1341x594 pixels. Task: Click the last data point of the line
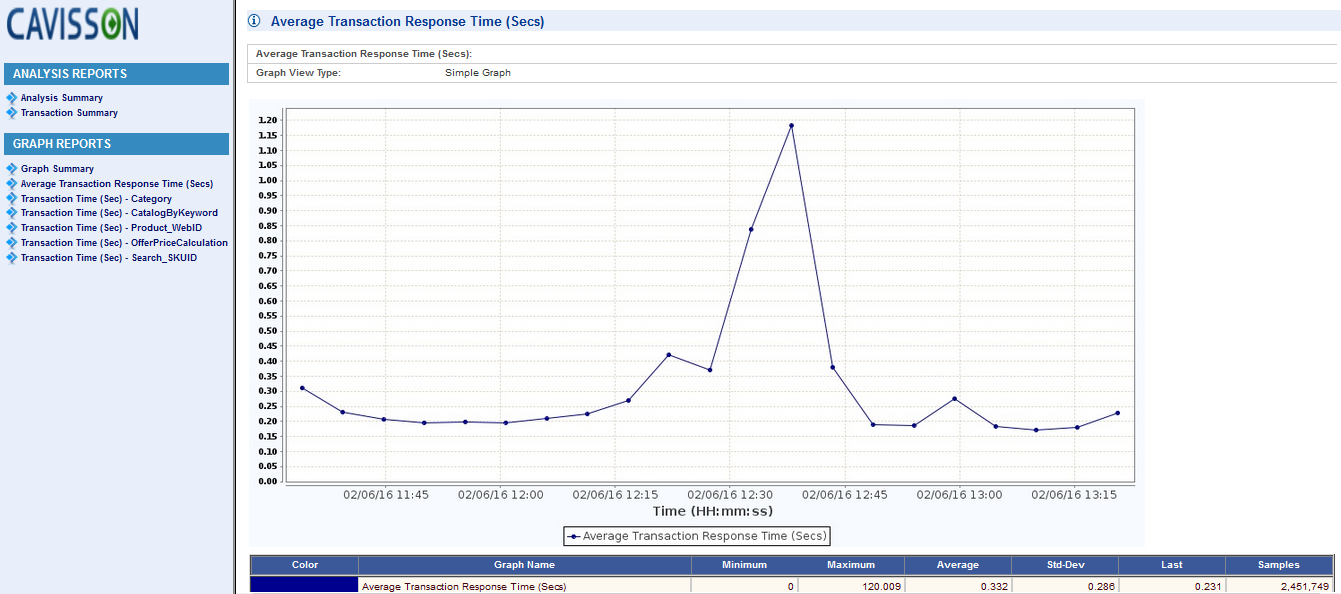(1117, 413)
